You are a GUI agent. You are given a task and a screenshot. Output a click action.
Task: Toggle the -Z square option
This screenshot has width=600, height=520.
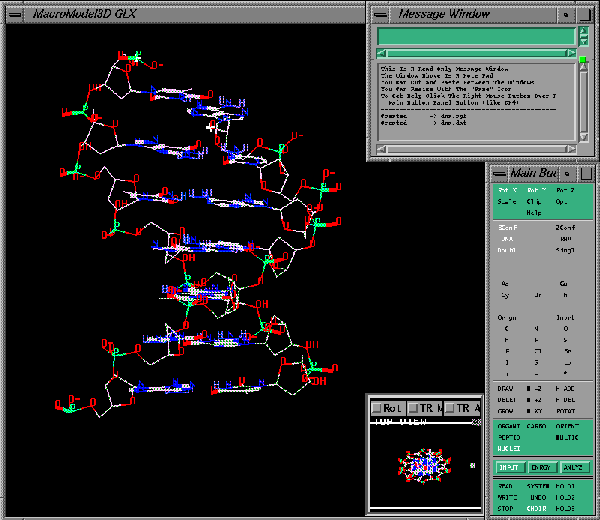tap(534, 389)
